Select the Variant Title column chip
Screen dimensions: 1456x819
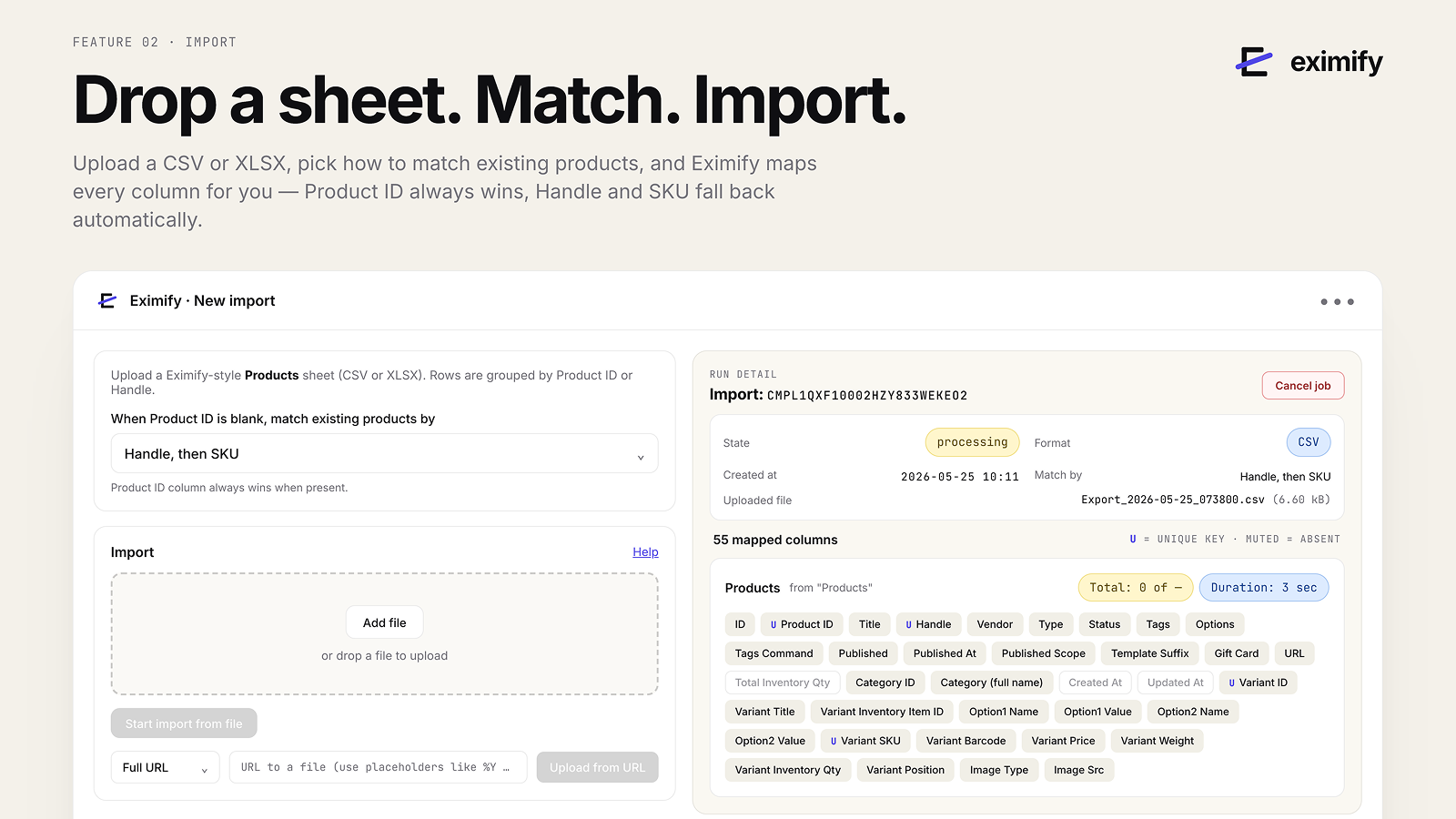click(765, 712)
